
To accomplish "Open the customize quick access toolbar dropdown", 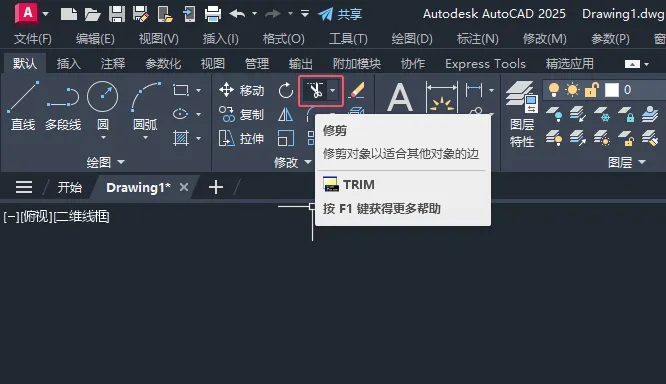I will [305, 14].
